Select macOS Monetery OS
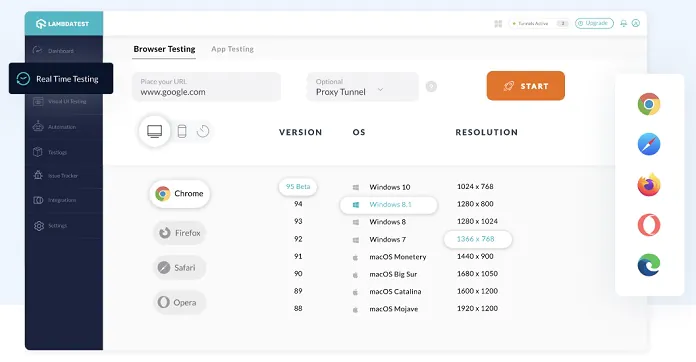Viewport: 696px width, 362px height. coord(390,257)
